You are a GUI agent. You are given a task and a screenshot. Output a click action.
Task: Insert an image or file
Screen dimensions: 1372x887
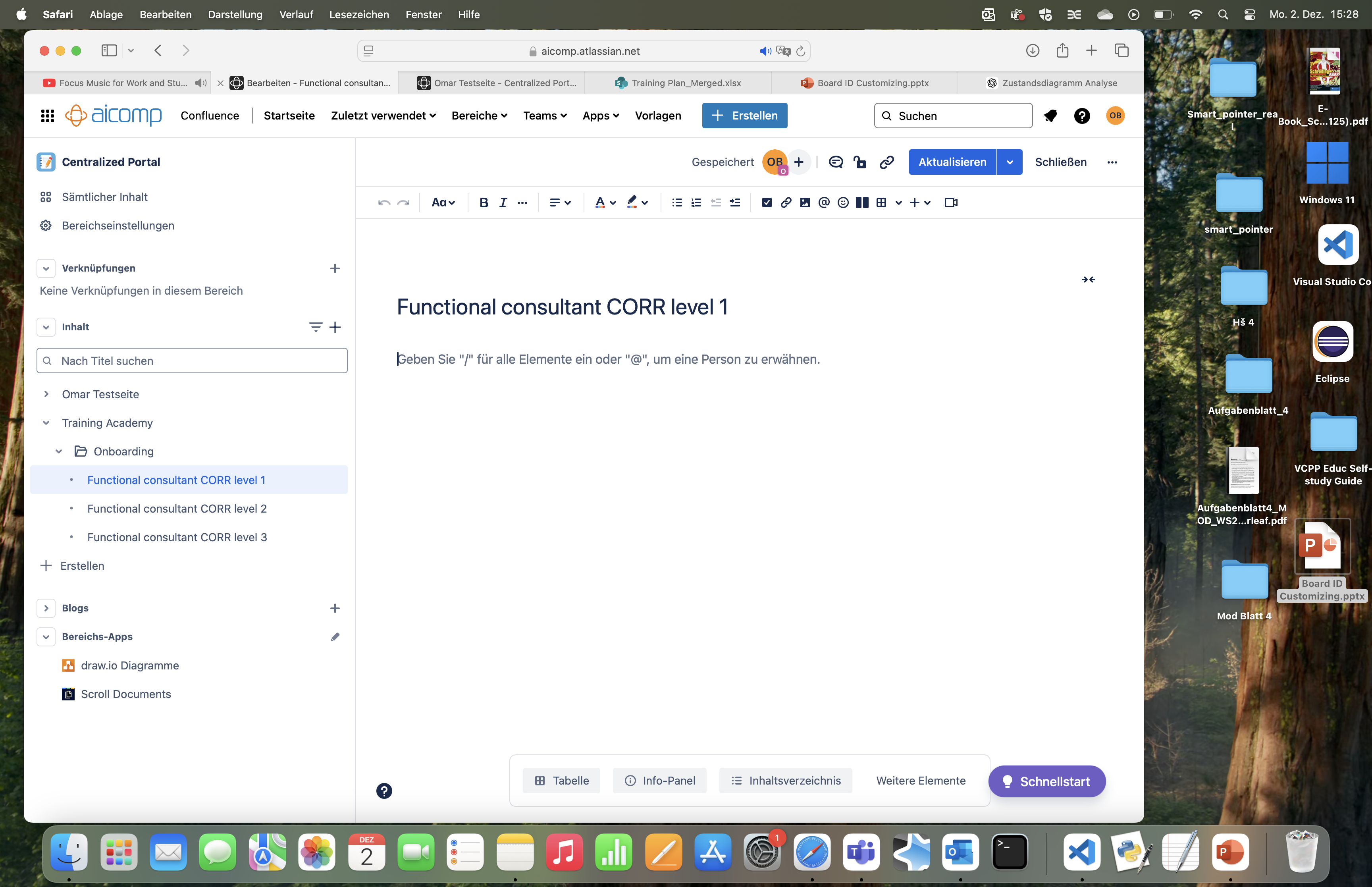(805, 203)
